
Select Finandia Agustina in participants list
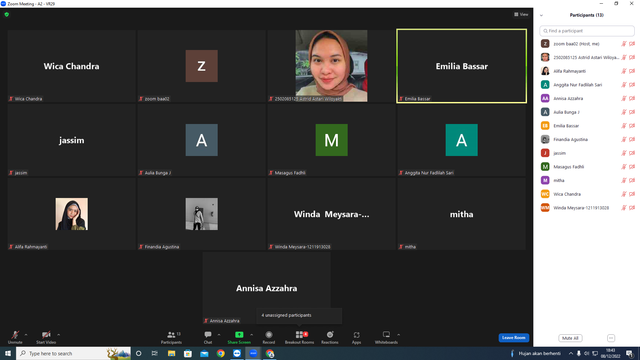tap(587, 139)
